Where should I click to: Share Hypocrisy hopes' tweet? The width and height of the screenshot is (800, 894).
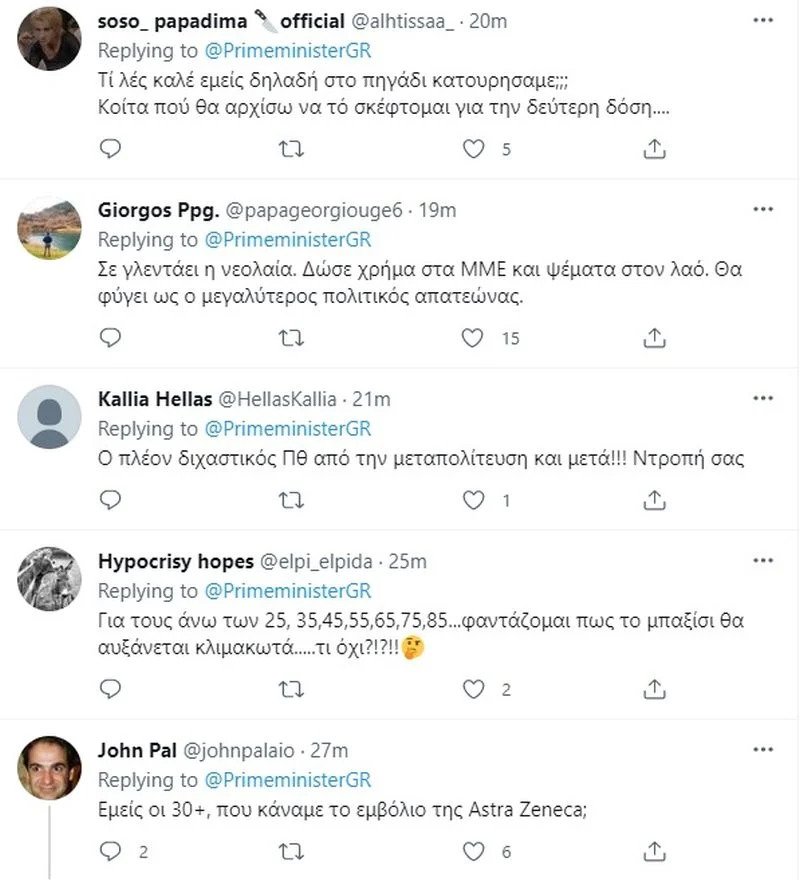click(x=654, y=689)
